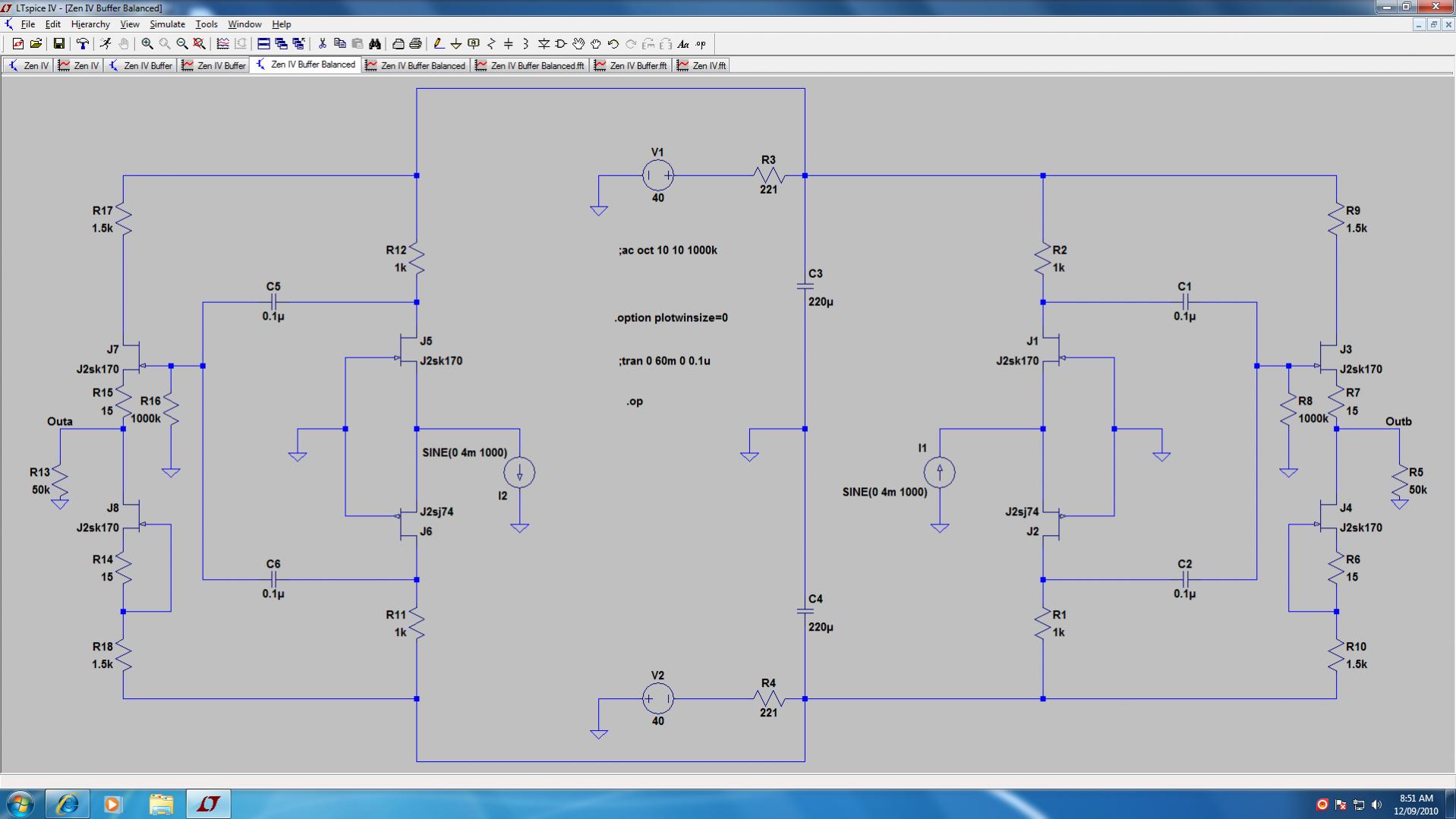Click the J5 J2sk170 model label
The height and width of the screenshot is (819, 1456).
[441, 361]
